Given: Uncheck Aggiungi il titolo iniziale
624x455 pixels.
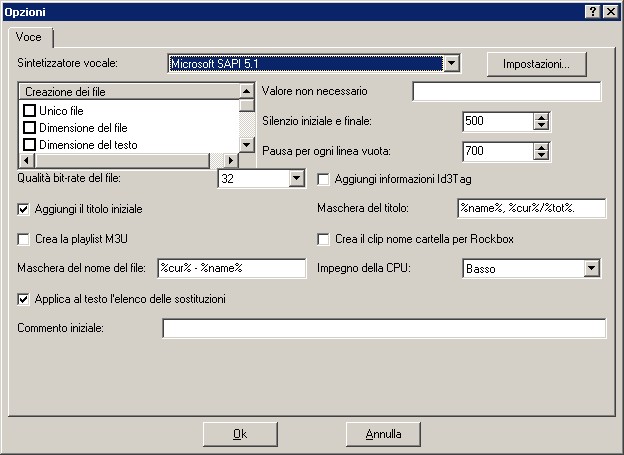Looking at the screenshot, I should [x=25, y=209].
